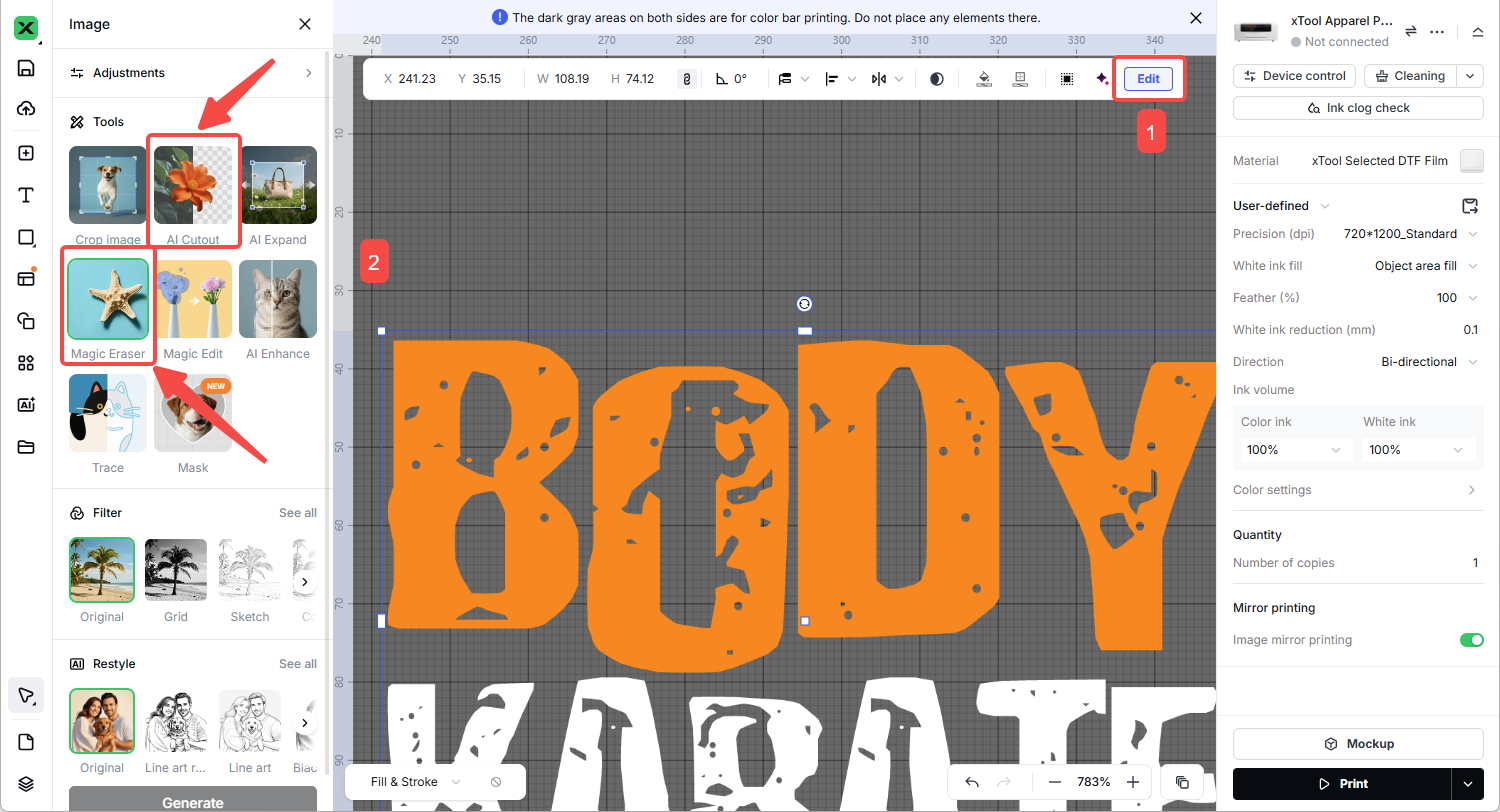
Task: Open the page/canvas icon in sidebar
Action: pos(26,742)
